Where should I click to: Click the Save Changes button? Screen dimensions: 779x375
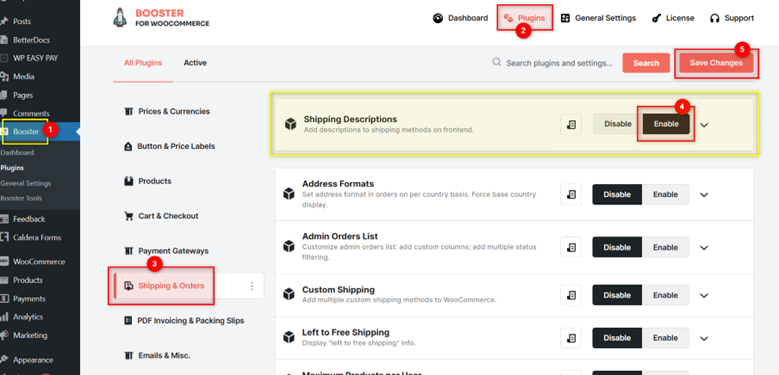coord(716,63)
